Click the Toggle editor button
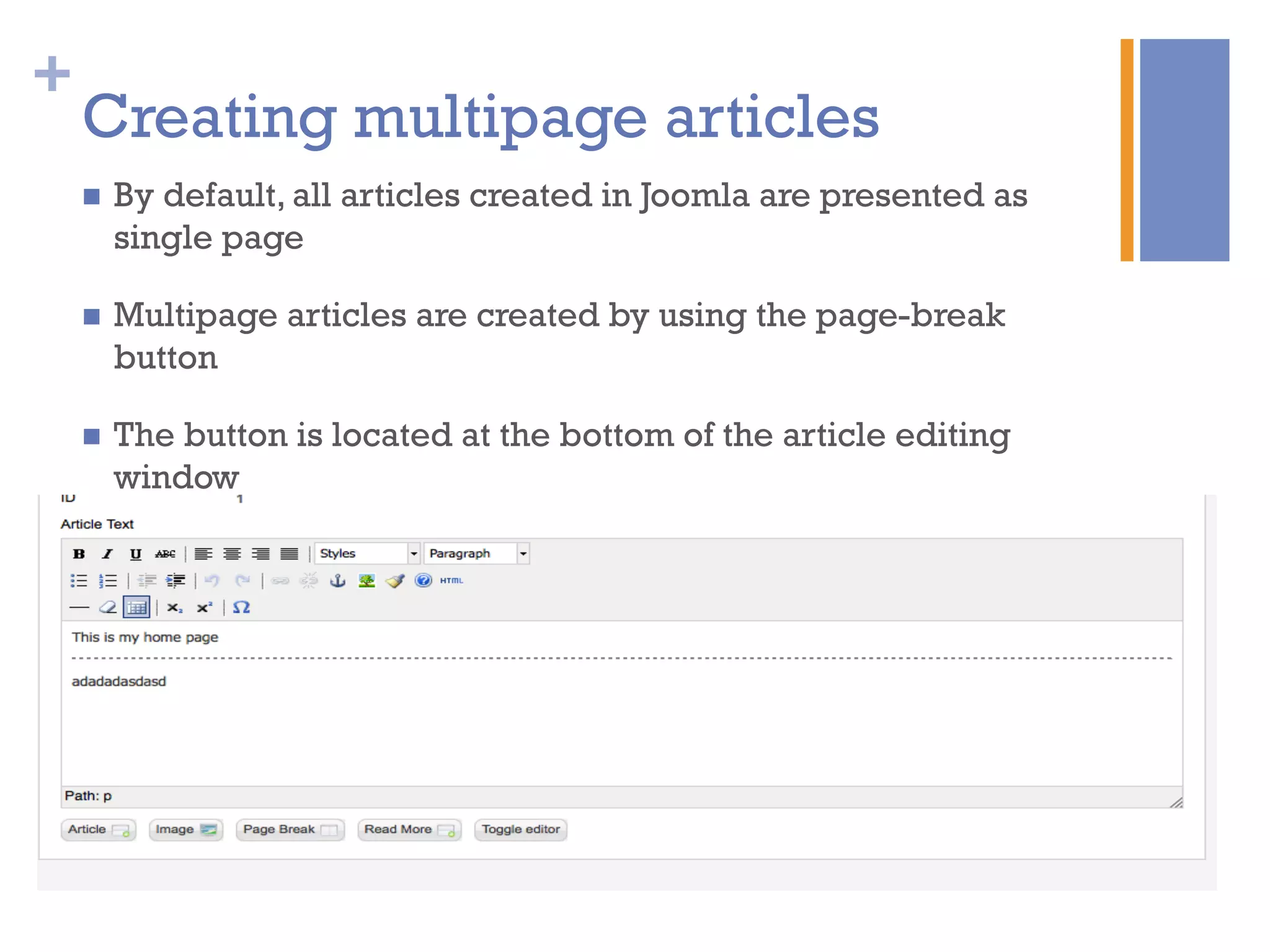Screen dimensions: 1270x952 pos(521,830)
